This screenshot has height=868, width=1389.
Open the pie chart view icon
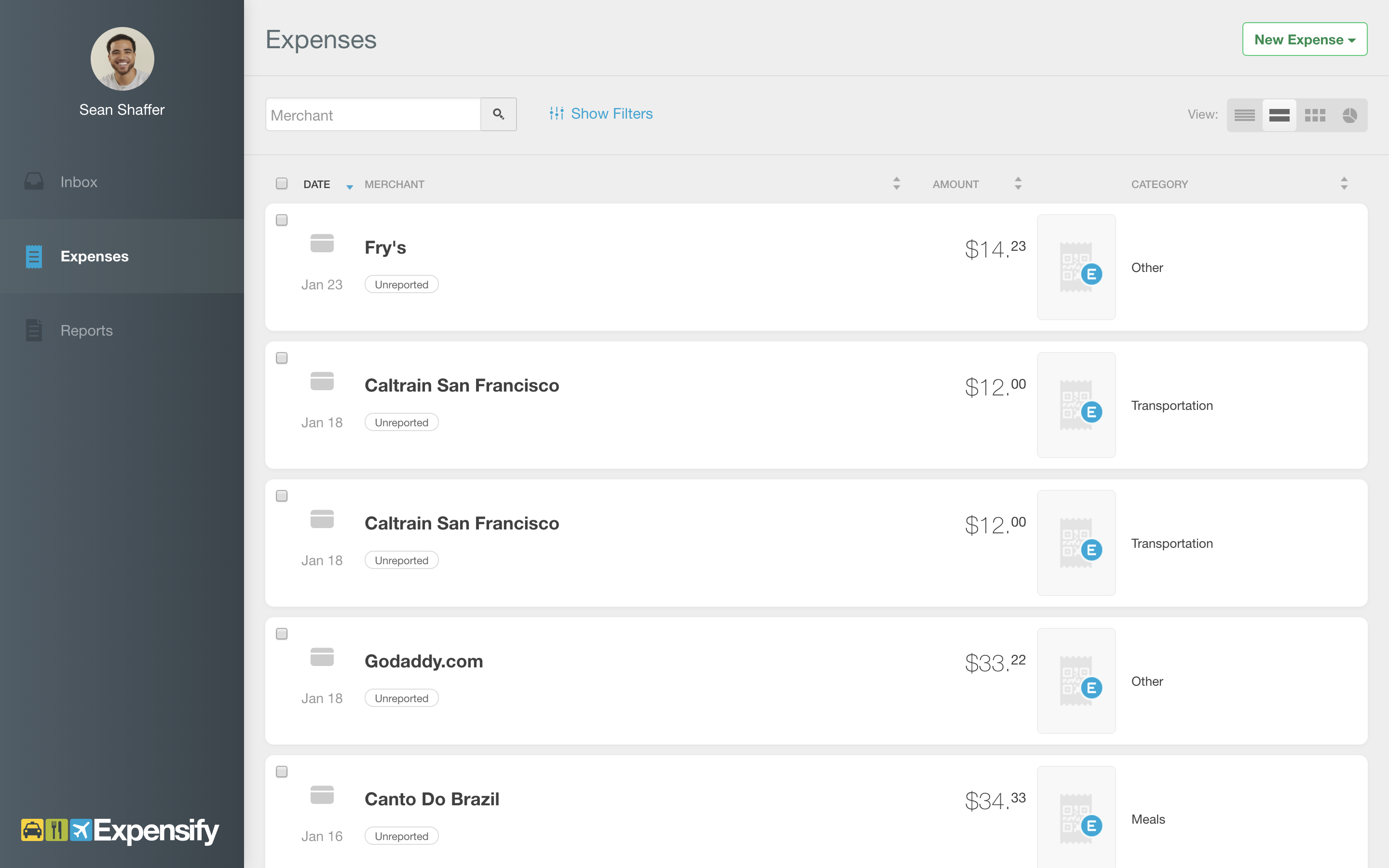(1349, 115)
